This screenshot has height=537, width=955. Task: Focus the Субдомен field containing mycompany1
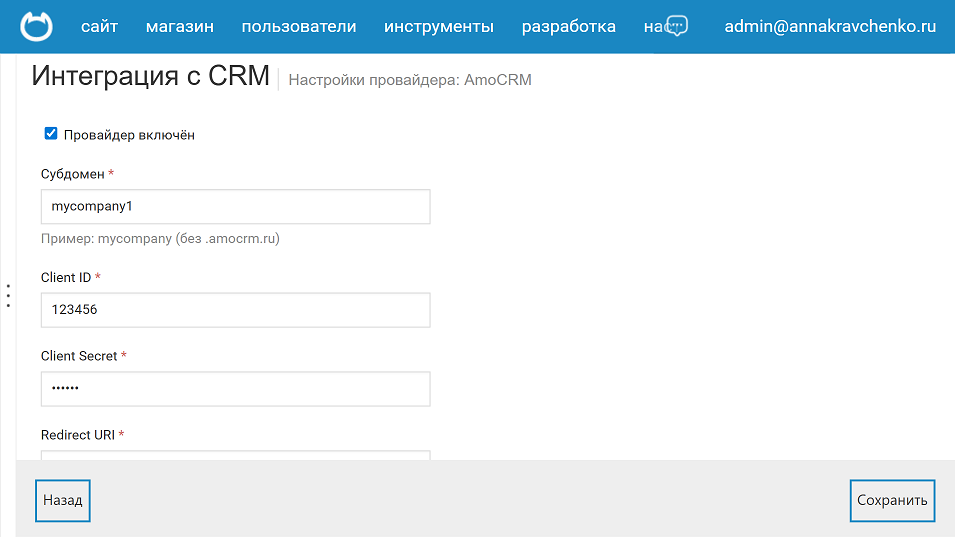[x=235, y=207]
